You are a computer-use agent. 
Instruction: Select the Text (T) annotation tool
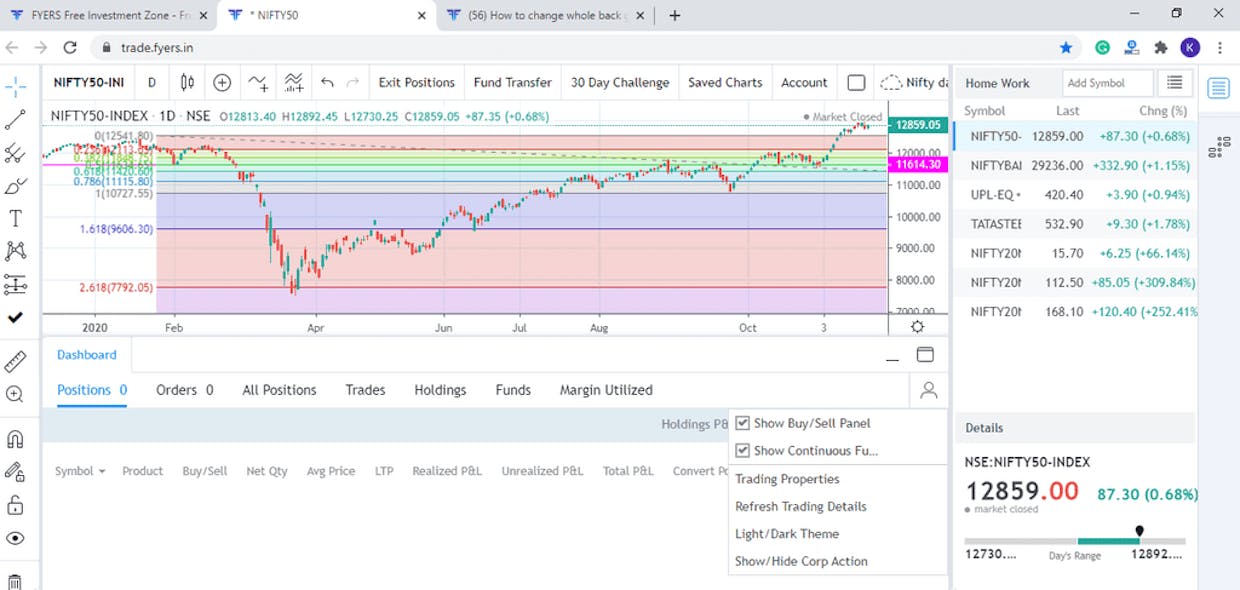point(15,218)
